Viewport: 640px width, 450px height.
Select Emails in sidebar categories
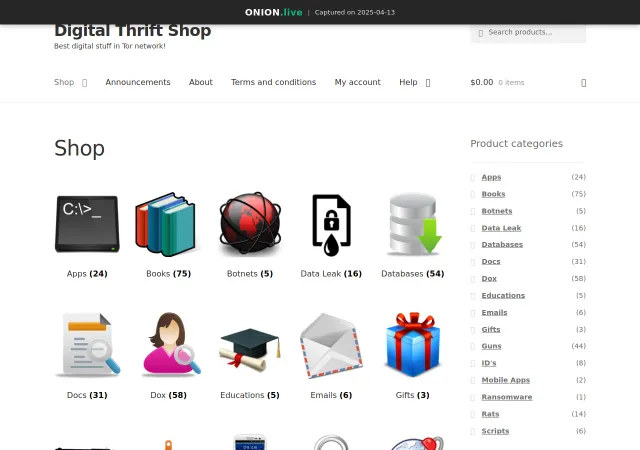[494, 312]
